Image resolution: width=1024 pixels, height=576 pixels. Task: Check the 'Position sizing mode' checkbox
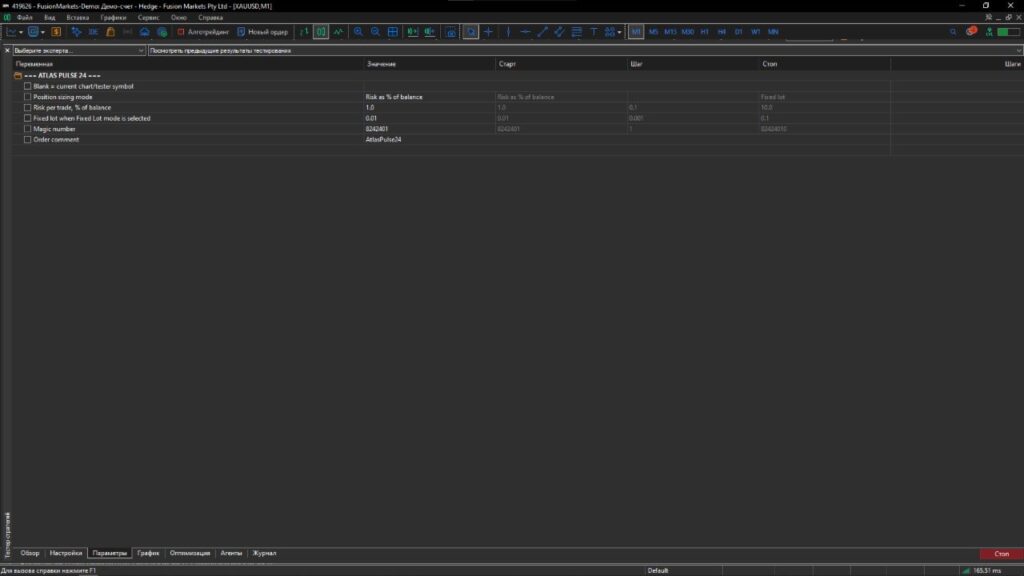click(x=27, y=97)
